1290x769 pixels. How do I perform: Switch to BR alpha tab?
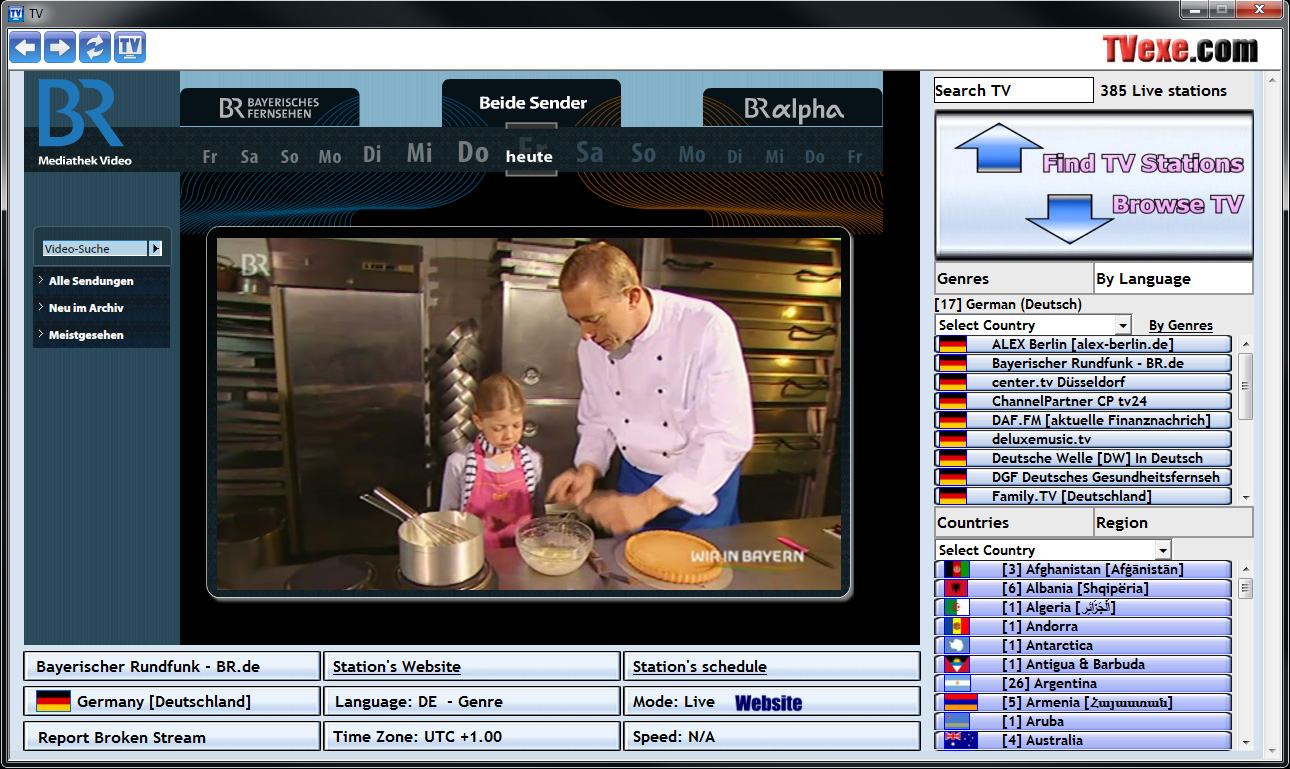(793, 108)
